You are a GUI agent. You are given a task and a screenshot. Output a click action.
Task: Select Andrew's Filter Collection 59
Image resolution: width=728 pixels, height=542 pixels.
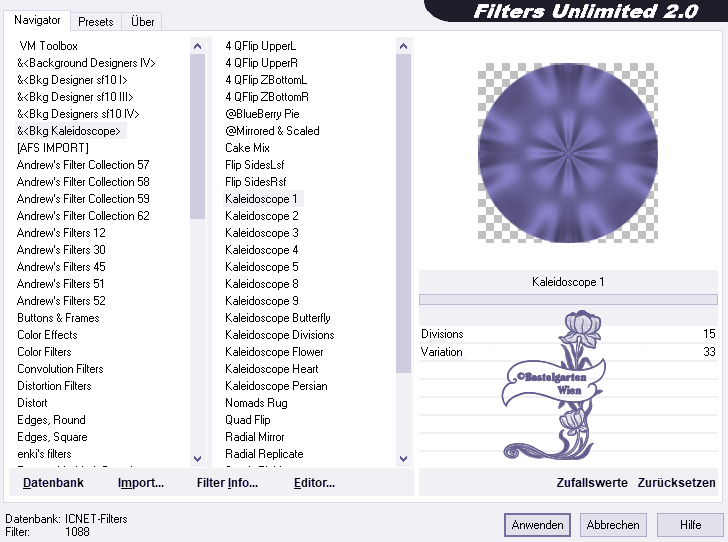83,199
